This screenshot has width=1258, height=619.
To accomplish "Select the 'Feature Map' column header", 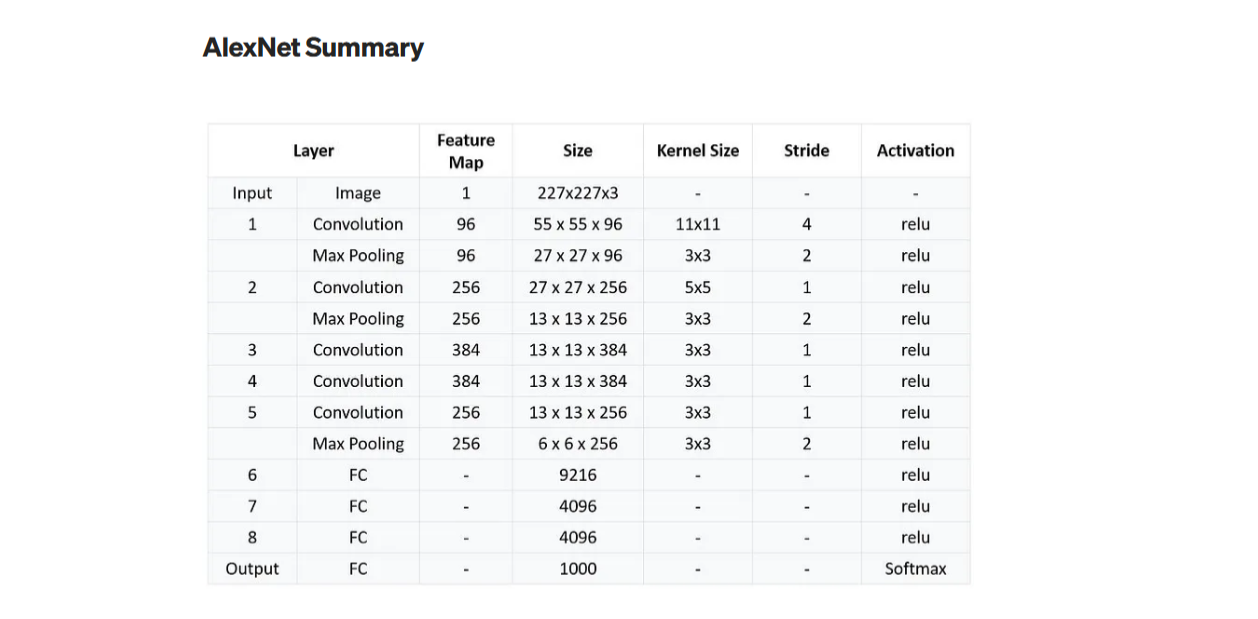I will click(x=466, y=151).
